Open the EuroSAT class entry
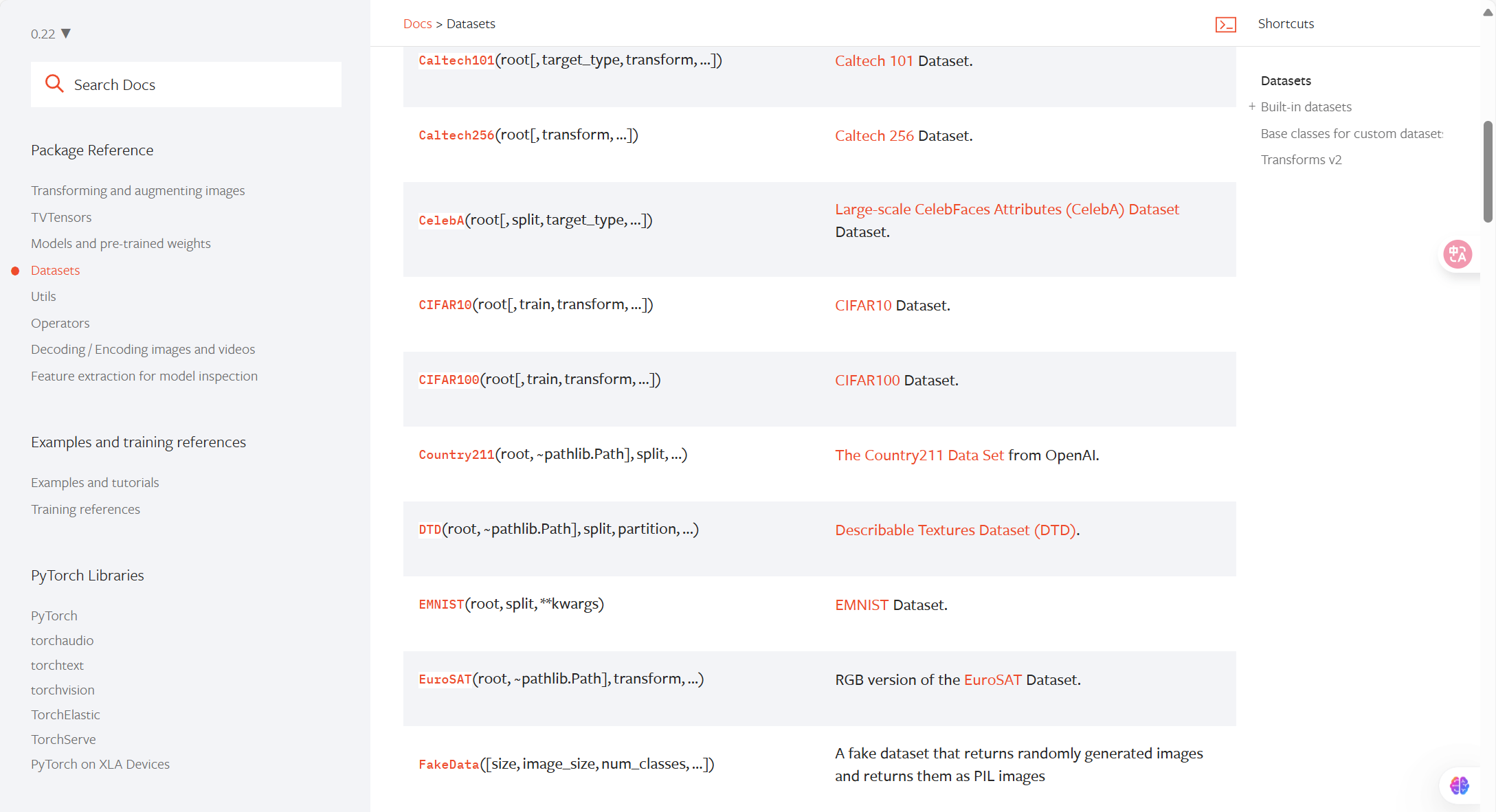Screen dimensions: 1496x812 click(445, 679)
